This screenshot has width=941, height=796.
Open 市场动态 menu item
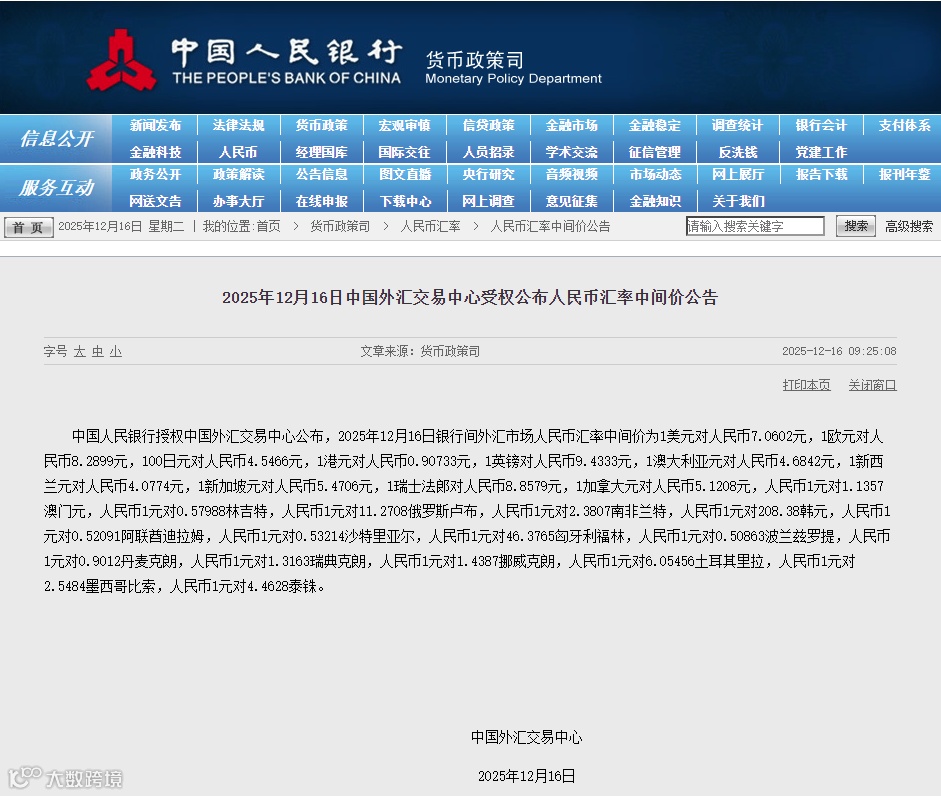pyautogui.click(x=655, y=175)
